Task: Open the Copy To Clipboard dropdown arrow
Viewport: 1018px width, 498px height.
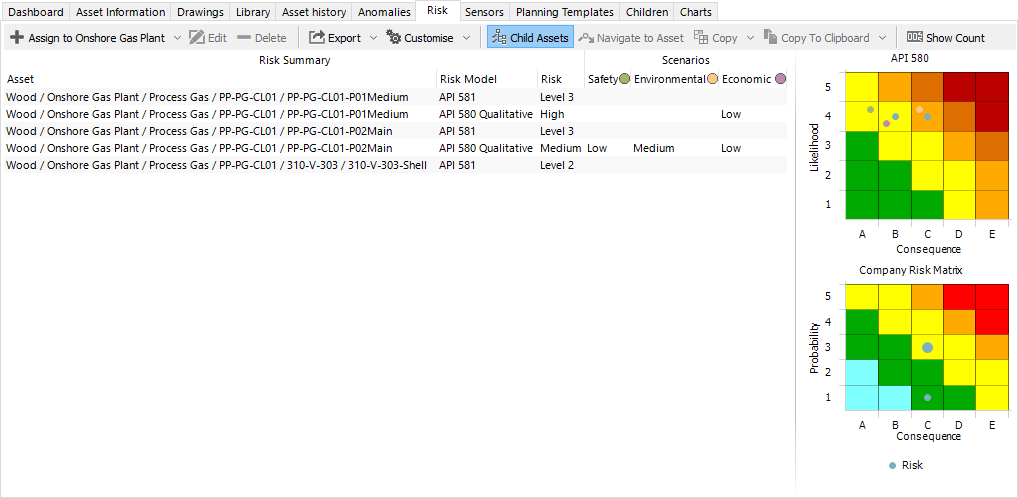Action: (882, 38)
